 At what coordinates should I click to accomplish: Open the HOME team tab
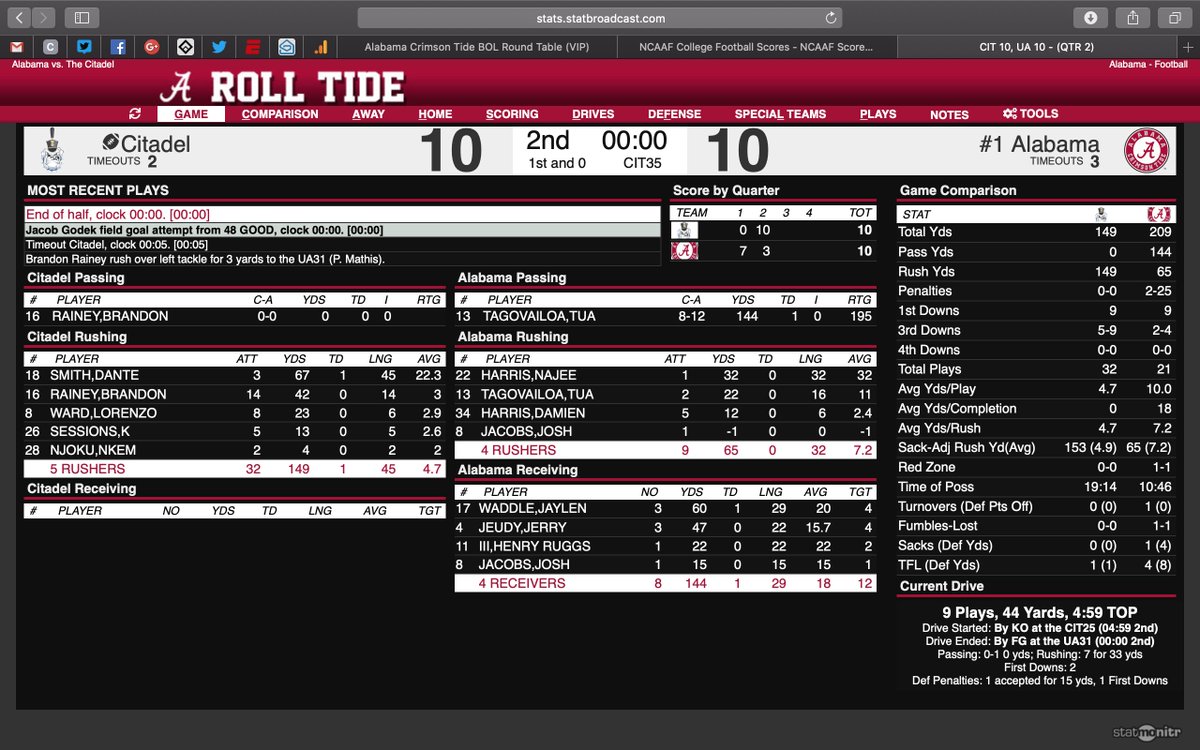coord(435,114)
